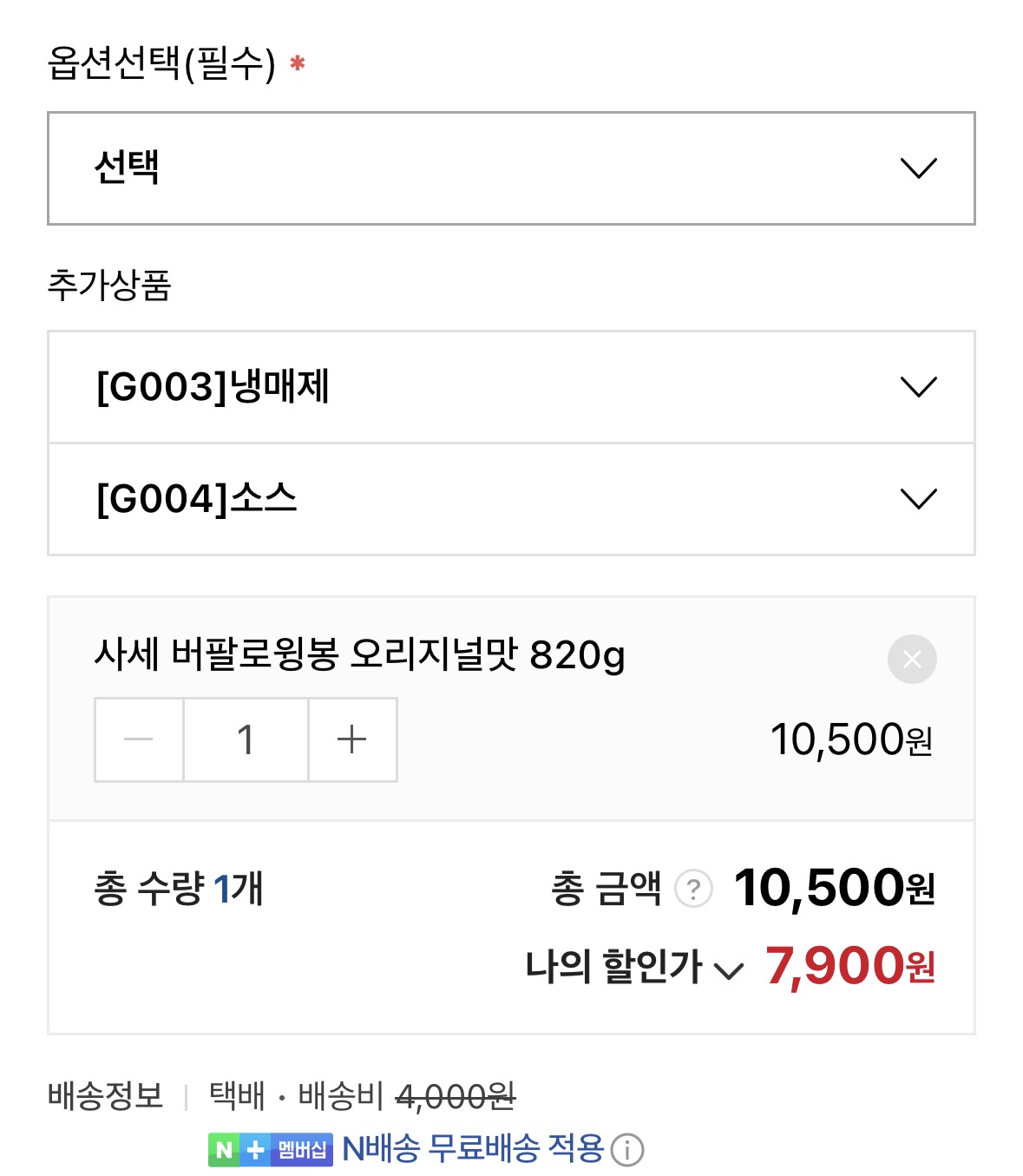Increase quantity with the plus button

[352, 740]
